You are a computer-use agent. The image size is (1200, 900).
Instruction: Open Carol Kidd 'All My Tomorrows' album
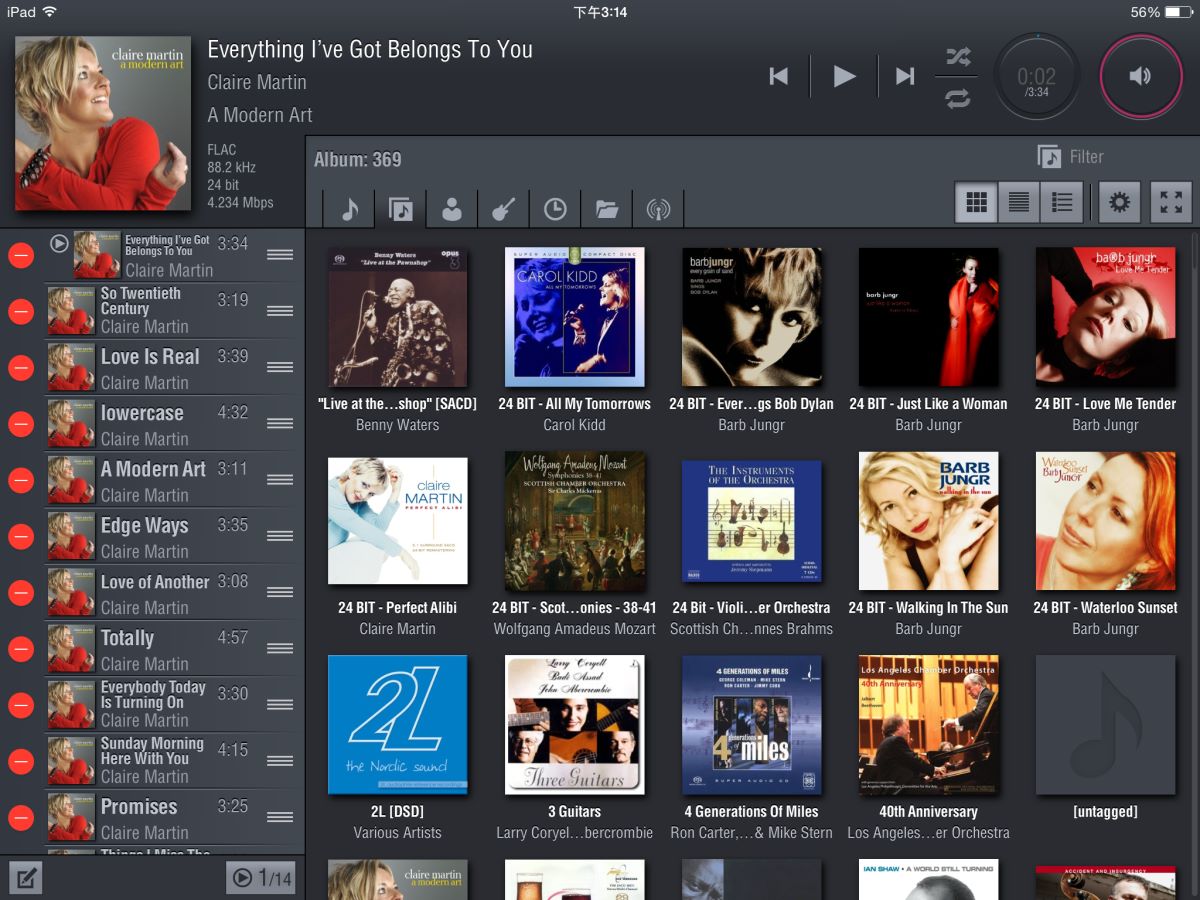coord(574,317)
